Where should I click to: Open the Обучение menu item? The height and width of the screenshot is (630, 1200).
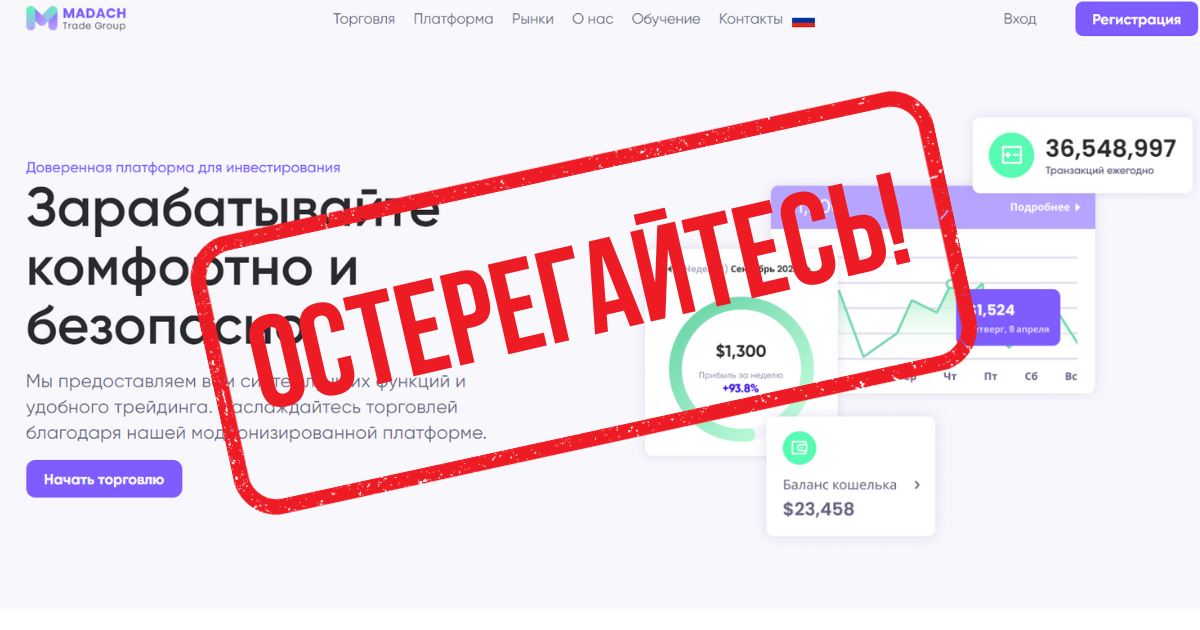click(x=666, y=19)
